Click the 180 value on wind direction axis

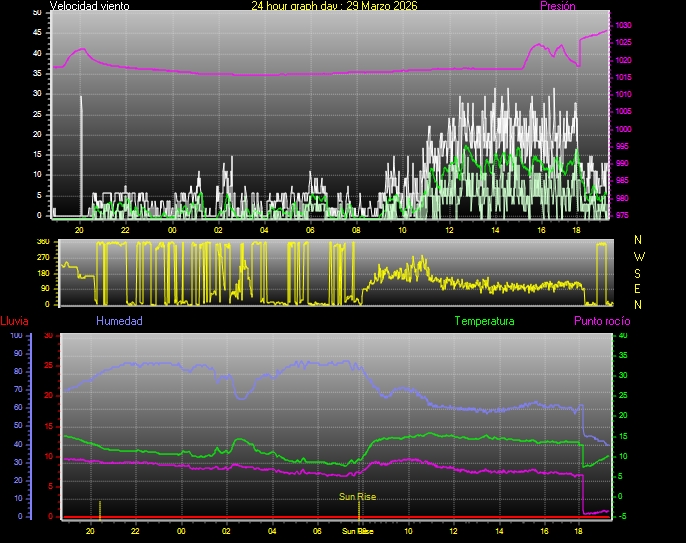pyautogui.click(x=43, y=273)
